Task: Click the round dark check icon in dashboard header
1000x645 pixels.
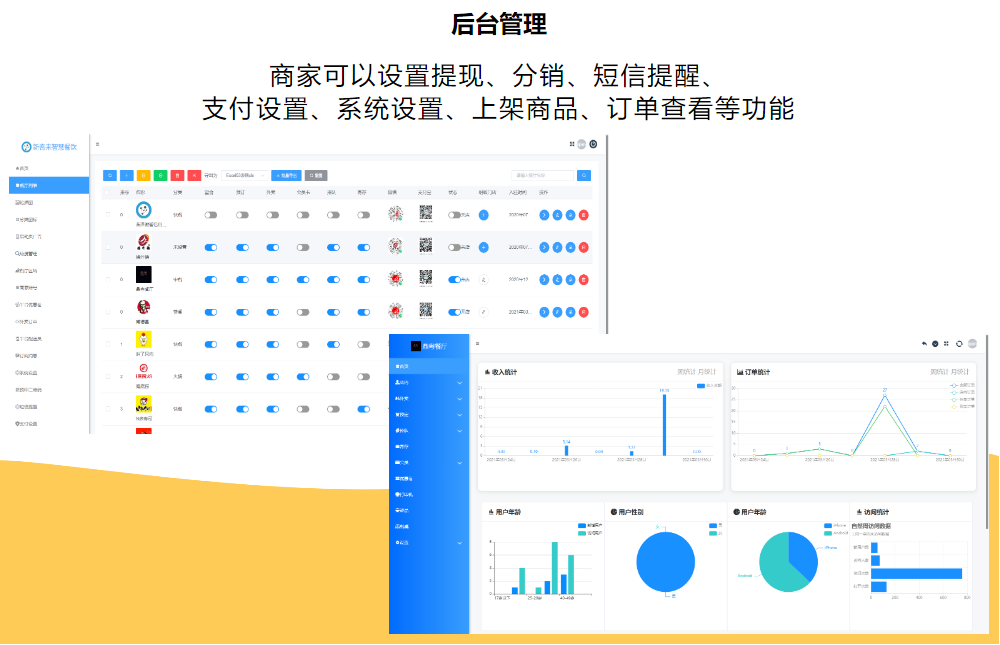Action: point(936,343)
